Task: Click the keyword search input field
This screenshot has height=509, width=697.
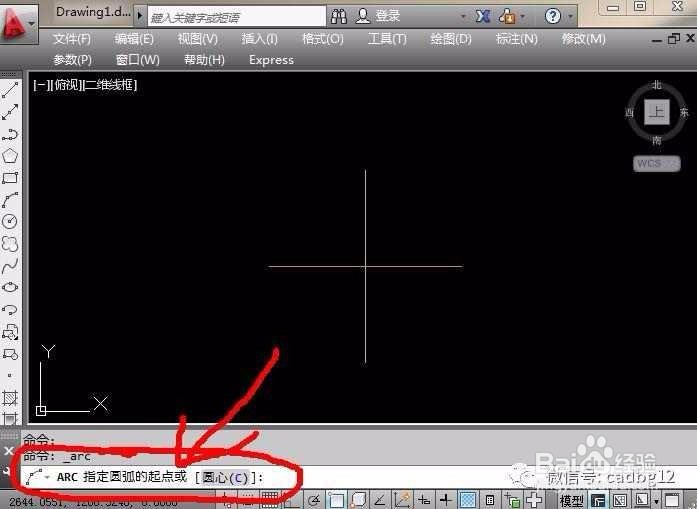Action: [236, 17]
